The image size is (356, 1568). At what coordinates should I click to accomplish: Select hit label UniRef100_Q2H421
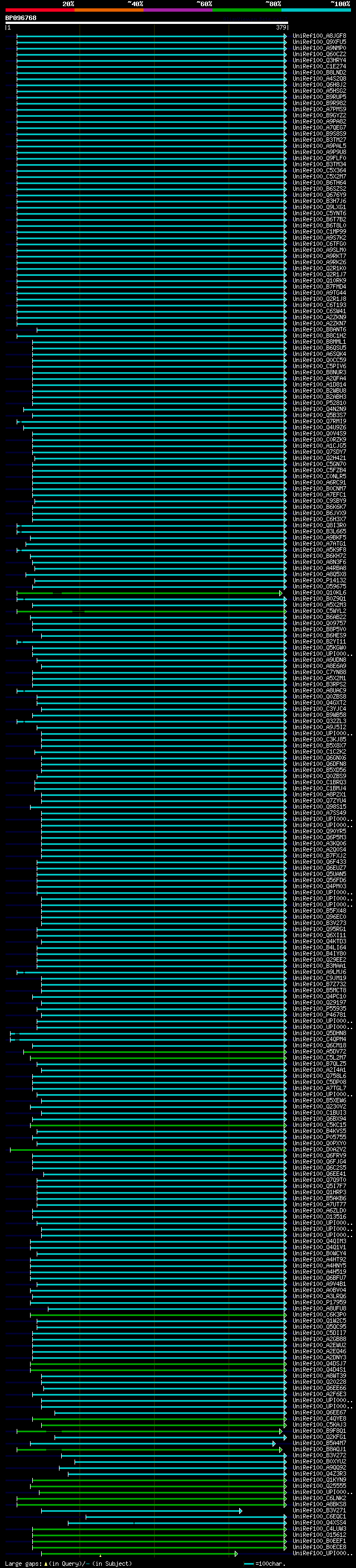coord(319,458)
